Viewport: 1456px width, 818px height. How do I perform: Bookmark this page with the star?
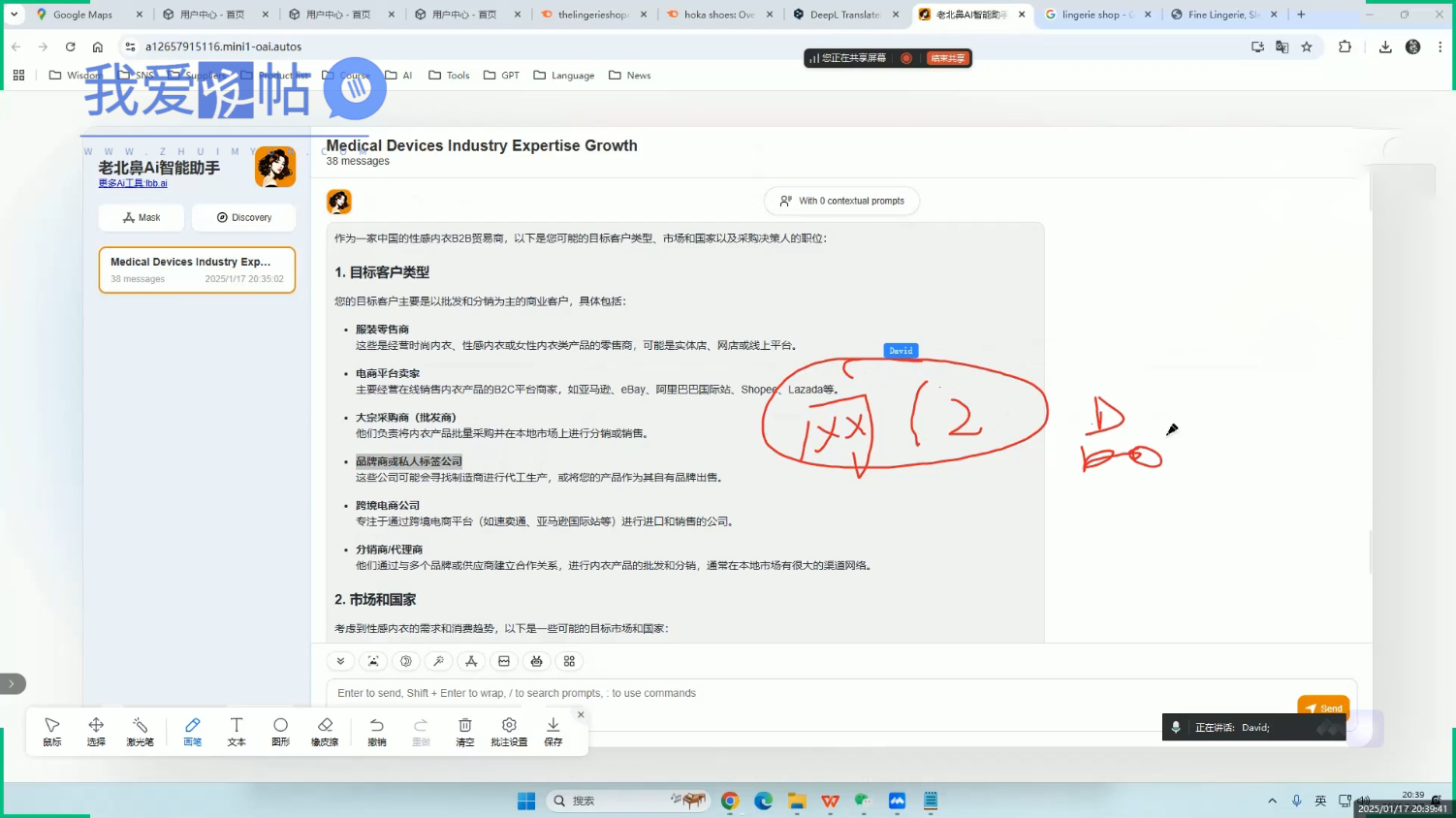click(x=1307, y=47)
